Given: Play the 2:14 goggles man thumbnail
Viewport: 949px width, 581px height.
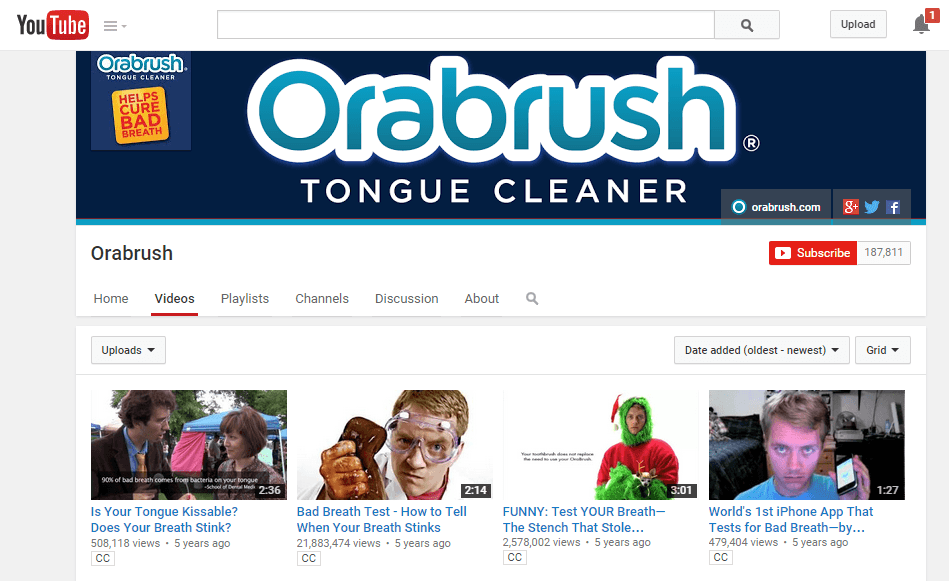Looking at the screenshot, I should pyautogui.click(x=395, y=445).
